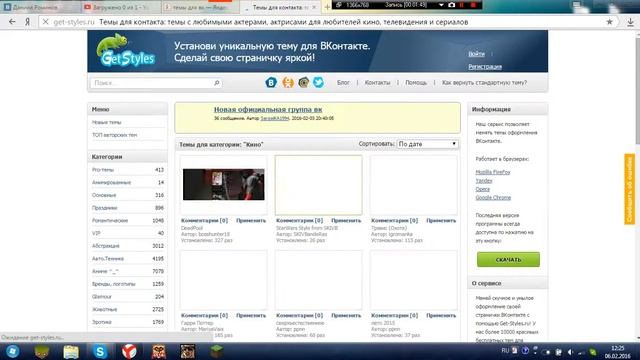The height and width of the screenshot is (360, 640).
Task: Click the Odnoklassniki orange social icon
Action: 288,82
